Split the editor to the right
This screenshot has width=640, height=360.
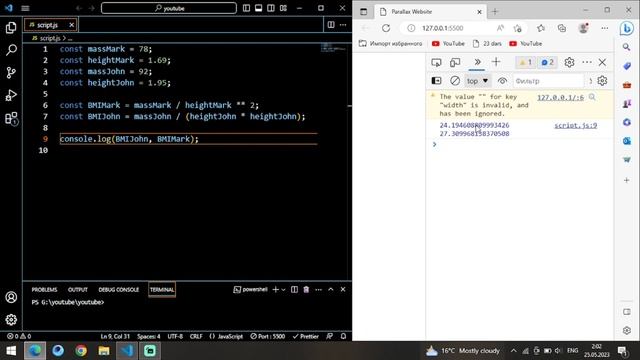pyautogui.click(x=331, y=25)
